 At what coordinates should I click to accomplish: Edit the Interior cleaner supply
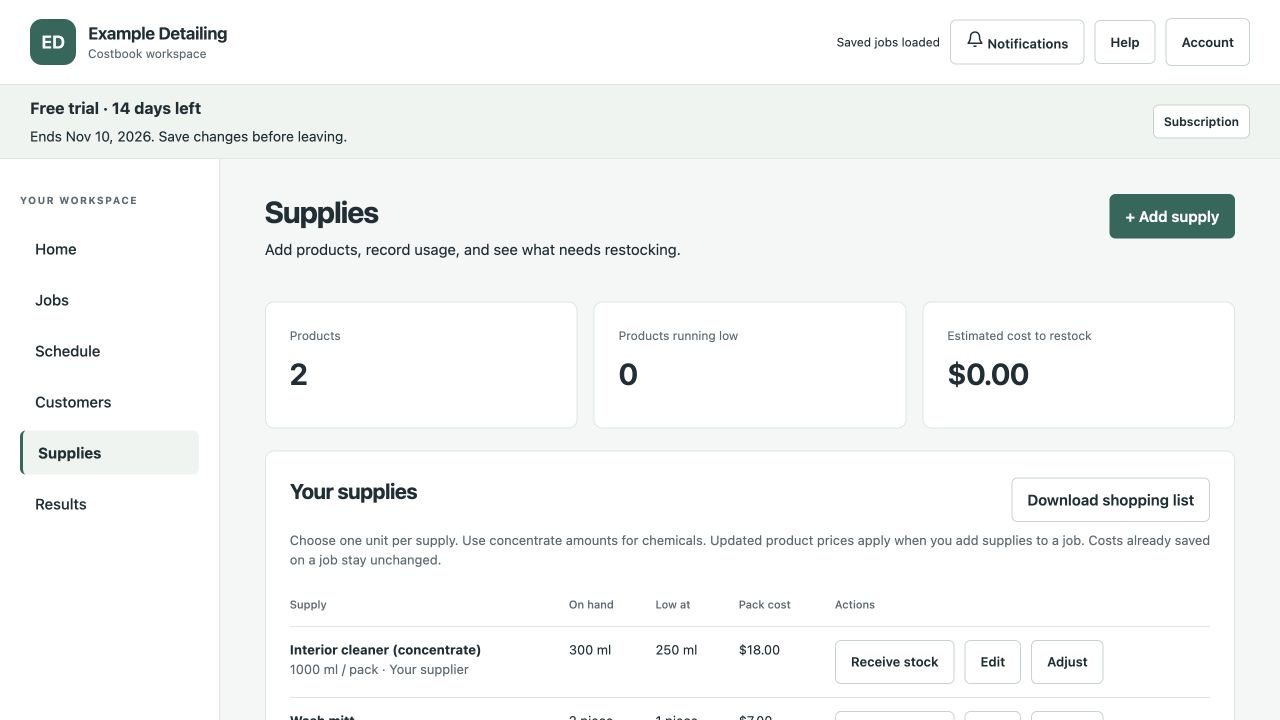(x=992, y=662)
